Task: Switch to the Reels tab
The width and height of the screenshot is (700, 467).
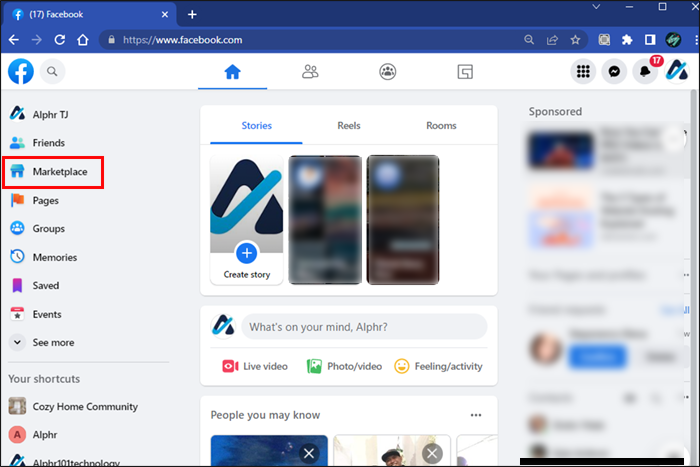Action: coord(349,125)
